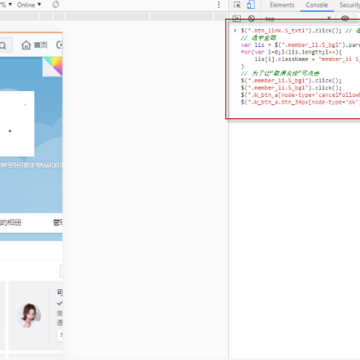This screenshot has height=360, width=360.
Task: Switch to the Security tab
Action: (349, 5)
